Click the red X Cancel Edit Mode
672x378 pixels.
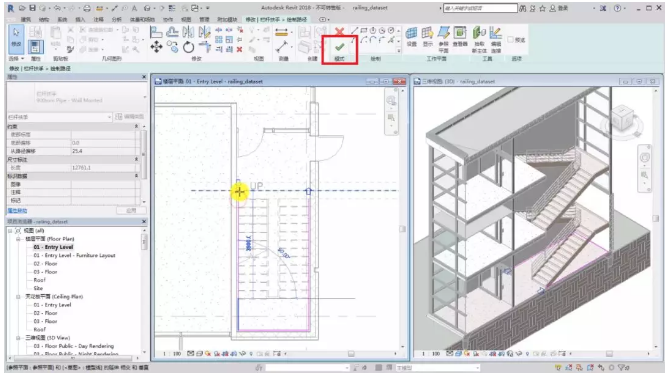pos(339,31)
